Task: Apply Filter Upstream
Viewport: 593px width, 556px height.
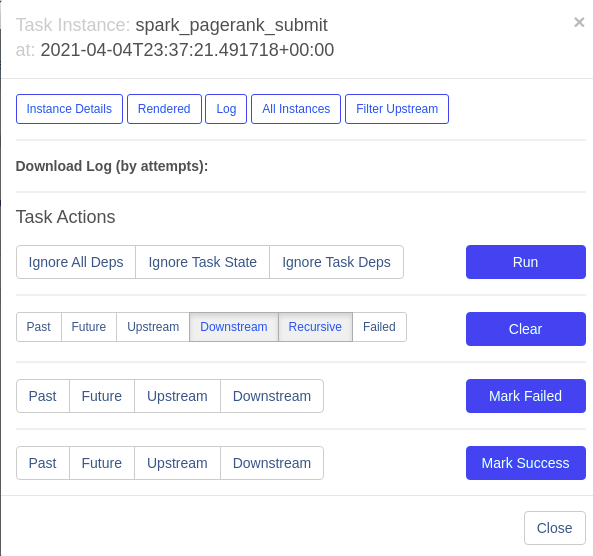Action: (x=397, y=109)
